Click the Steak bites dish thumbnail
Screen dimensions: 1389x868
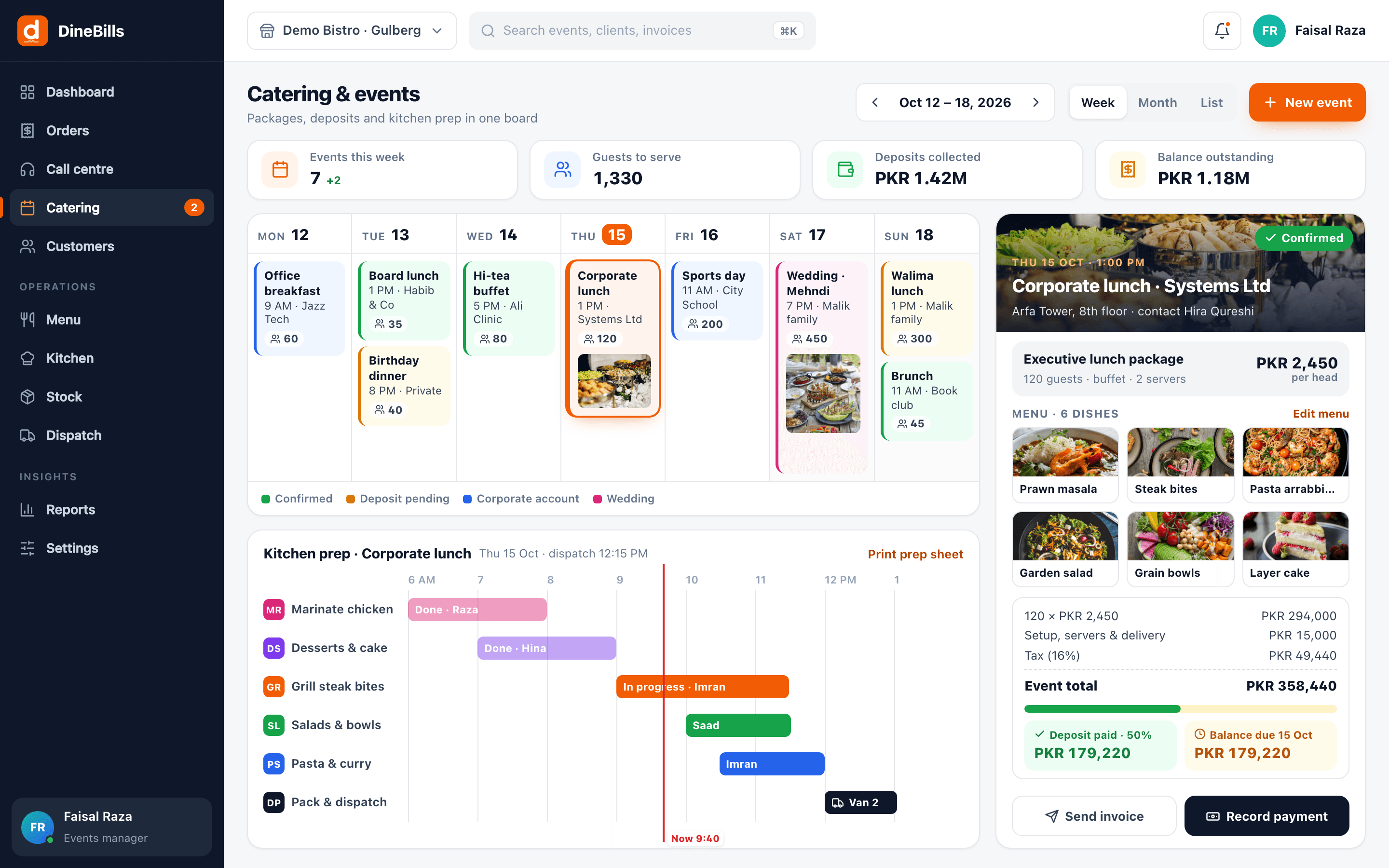pyautogui.click(x=1180, y=452)
